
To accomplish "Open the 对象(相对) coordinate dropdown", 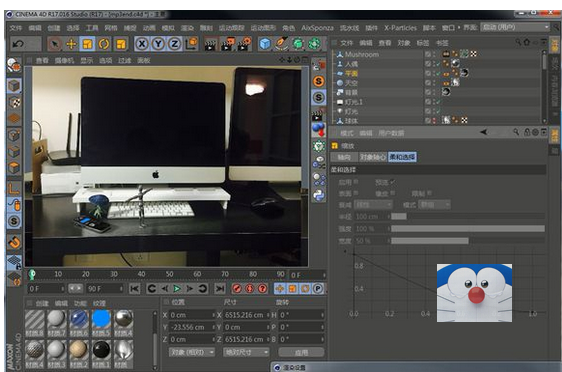I will [192, 352].
